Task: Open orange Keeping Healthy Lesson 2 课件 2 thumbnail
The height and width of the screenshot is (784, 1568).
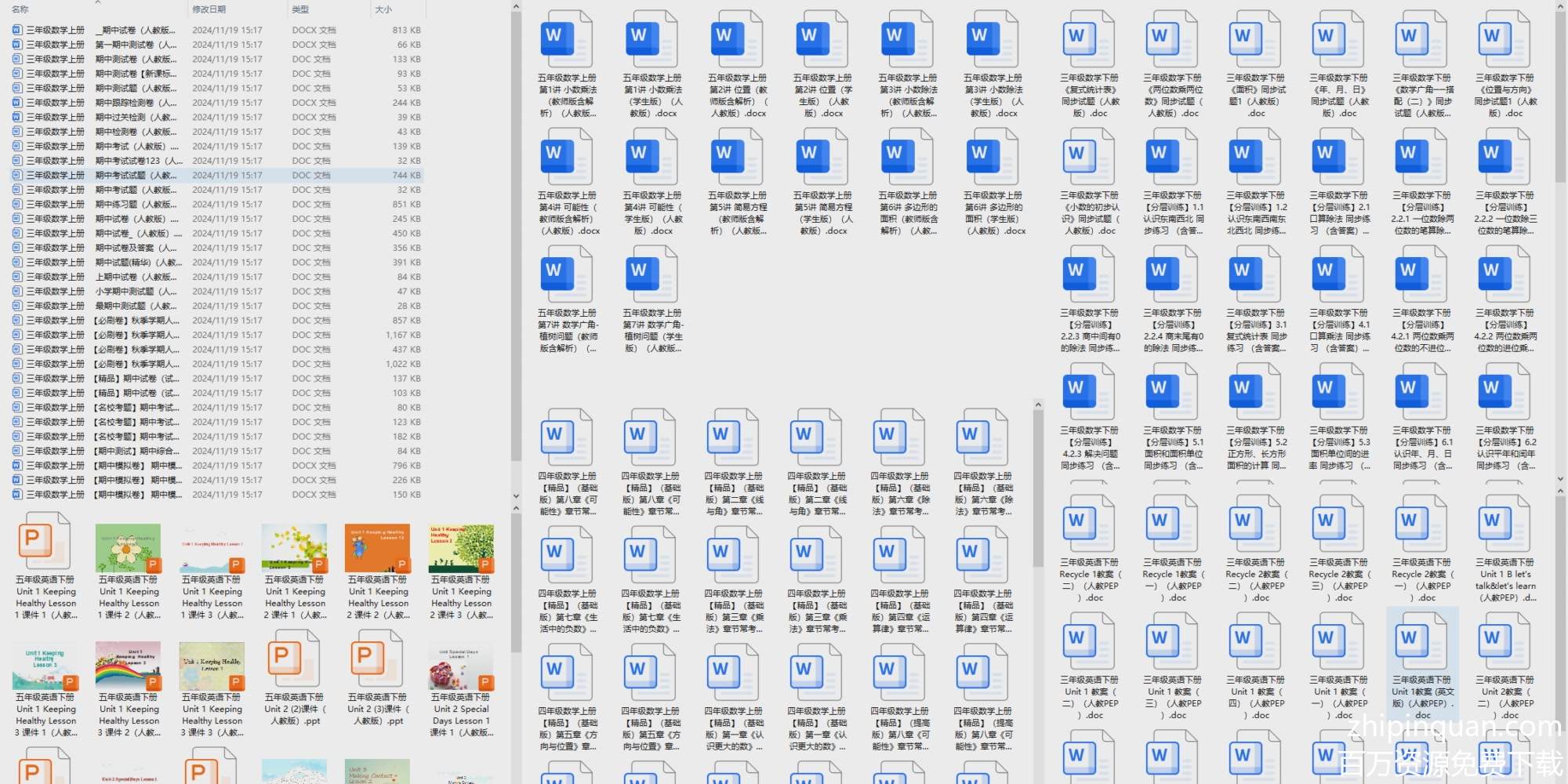Action: (378, 549)
